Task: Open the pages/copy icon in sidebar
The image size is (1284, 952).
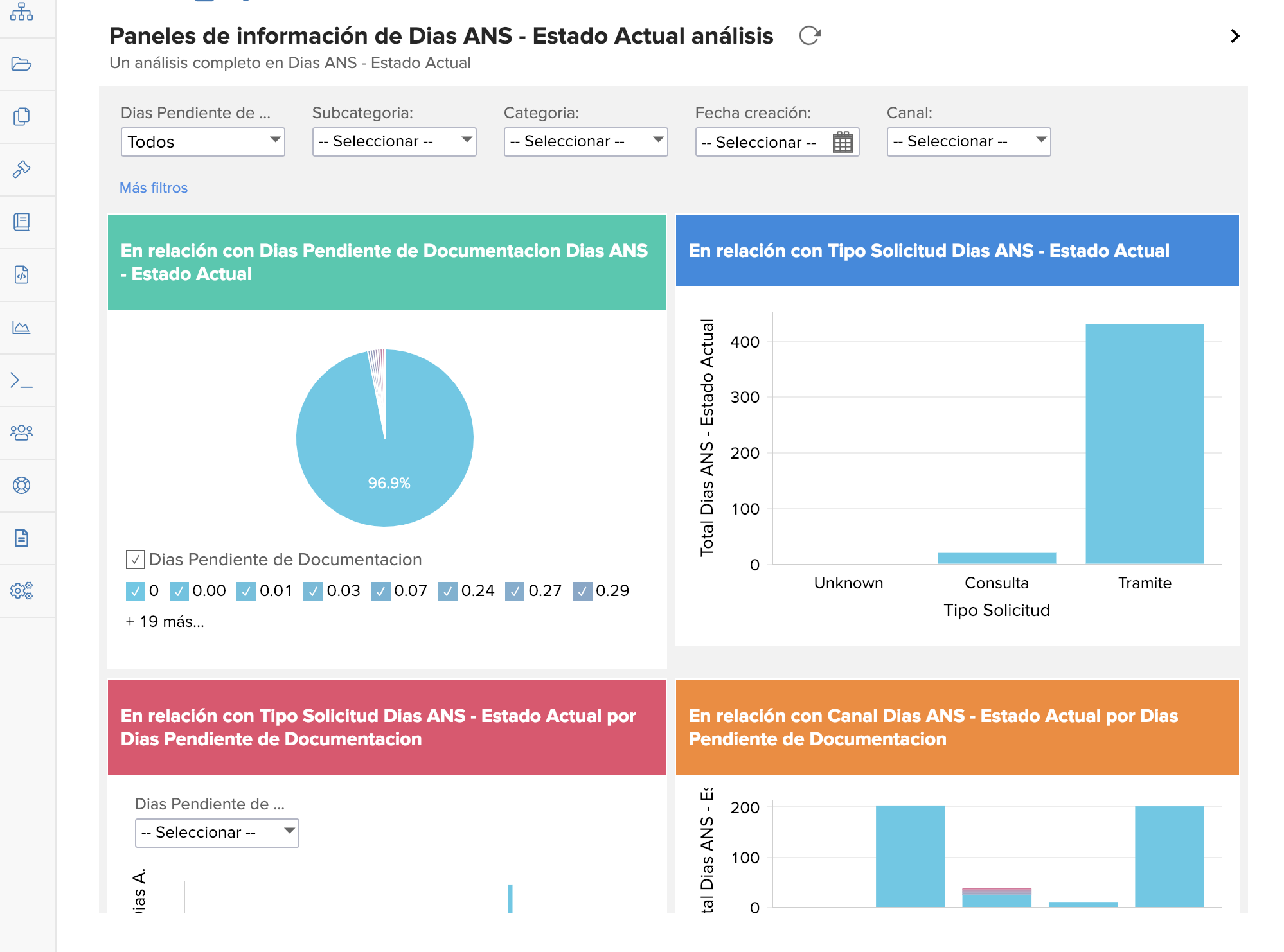Action: click(22, 116)
